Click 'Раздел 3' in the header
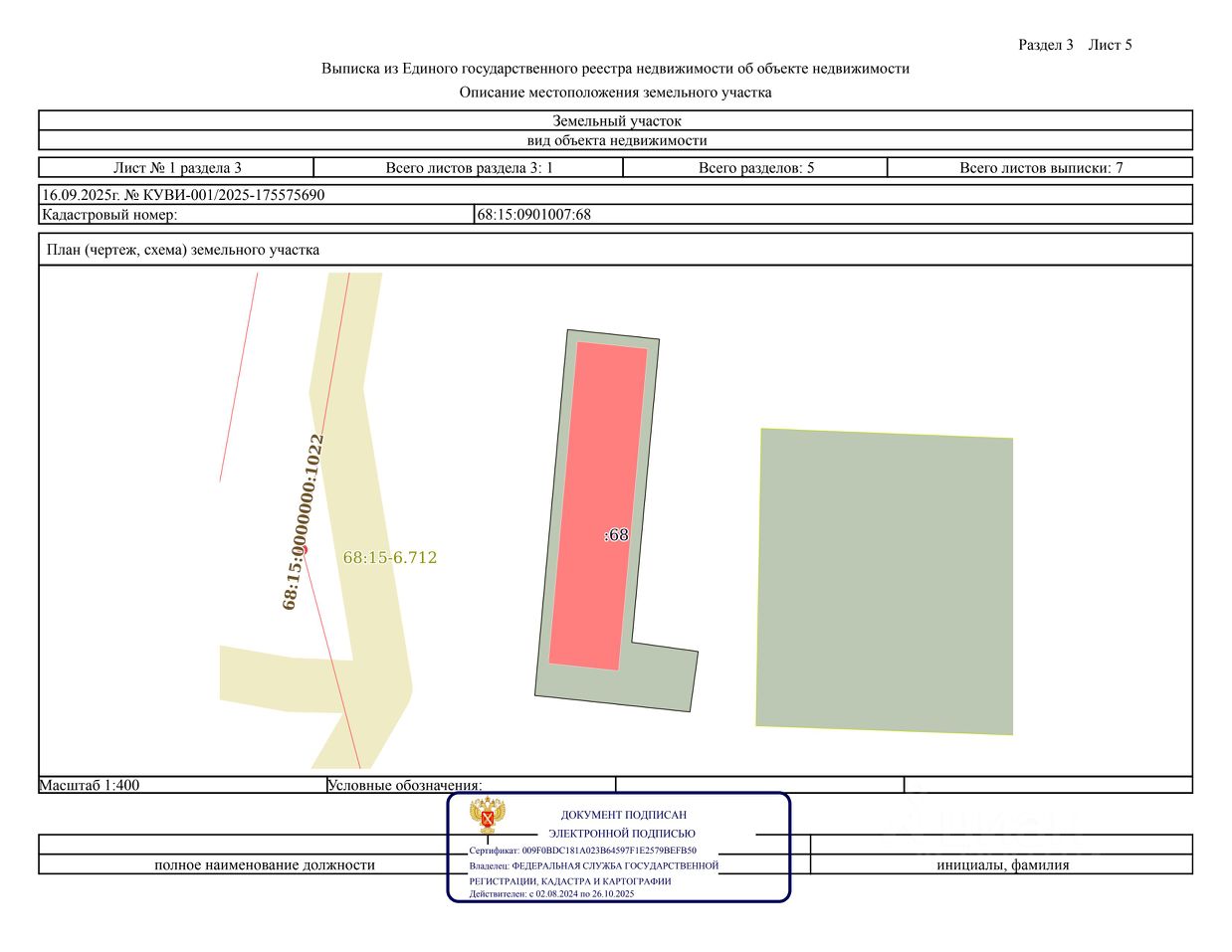Image resolution: width=1232 pixels, height=952 pixels. [x=1046, y=45]
